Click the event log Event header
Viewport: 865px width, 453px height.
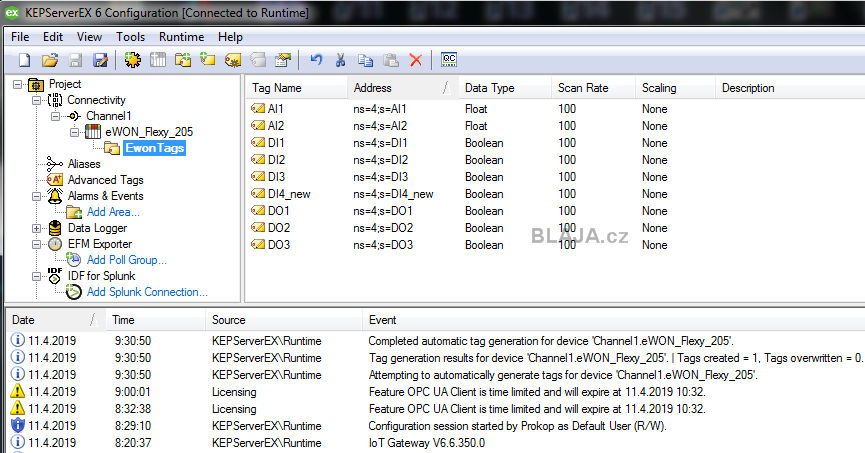[x=613, y=320]
